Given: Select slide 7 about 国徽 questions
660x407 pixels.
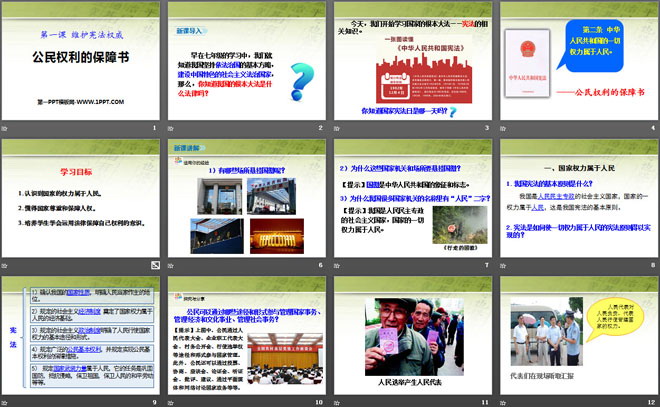Looking at the screenshot, I should [x=412, y=198].
